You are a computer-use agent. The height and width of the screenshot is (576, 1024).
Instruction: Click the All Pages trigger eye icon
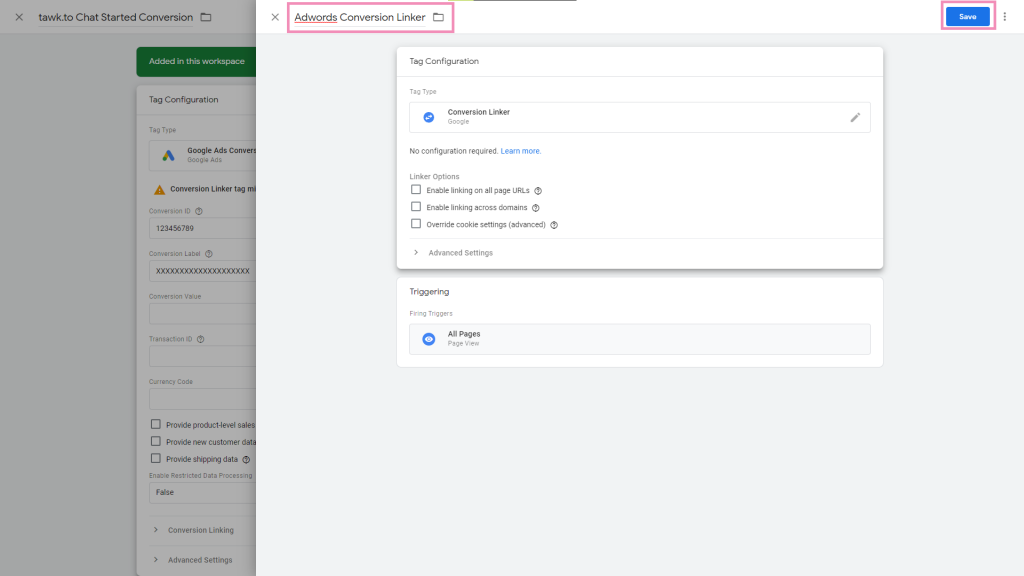tap(428, 339)
